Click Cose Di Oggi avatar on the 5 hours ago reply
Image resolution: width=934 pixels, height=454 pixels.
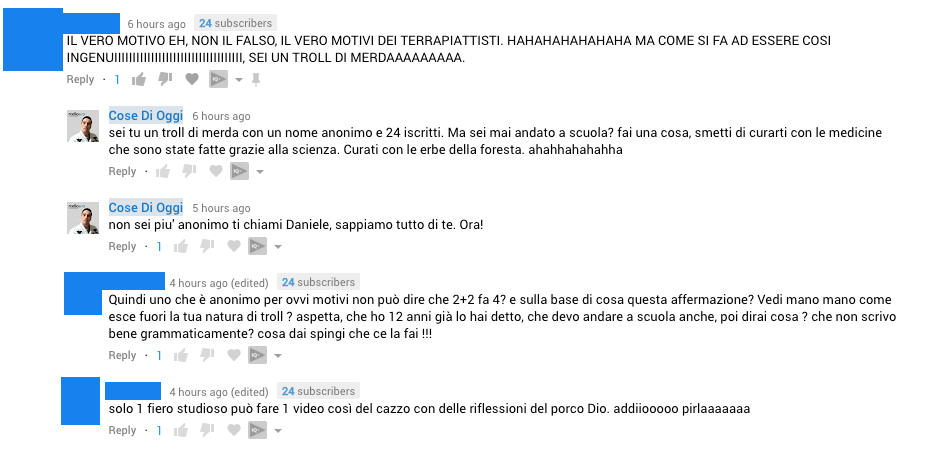pyautogui.click(x=83, y=218)
